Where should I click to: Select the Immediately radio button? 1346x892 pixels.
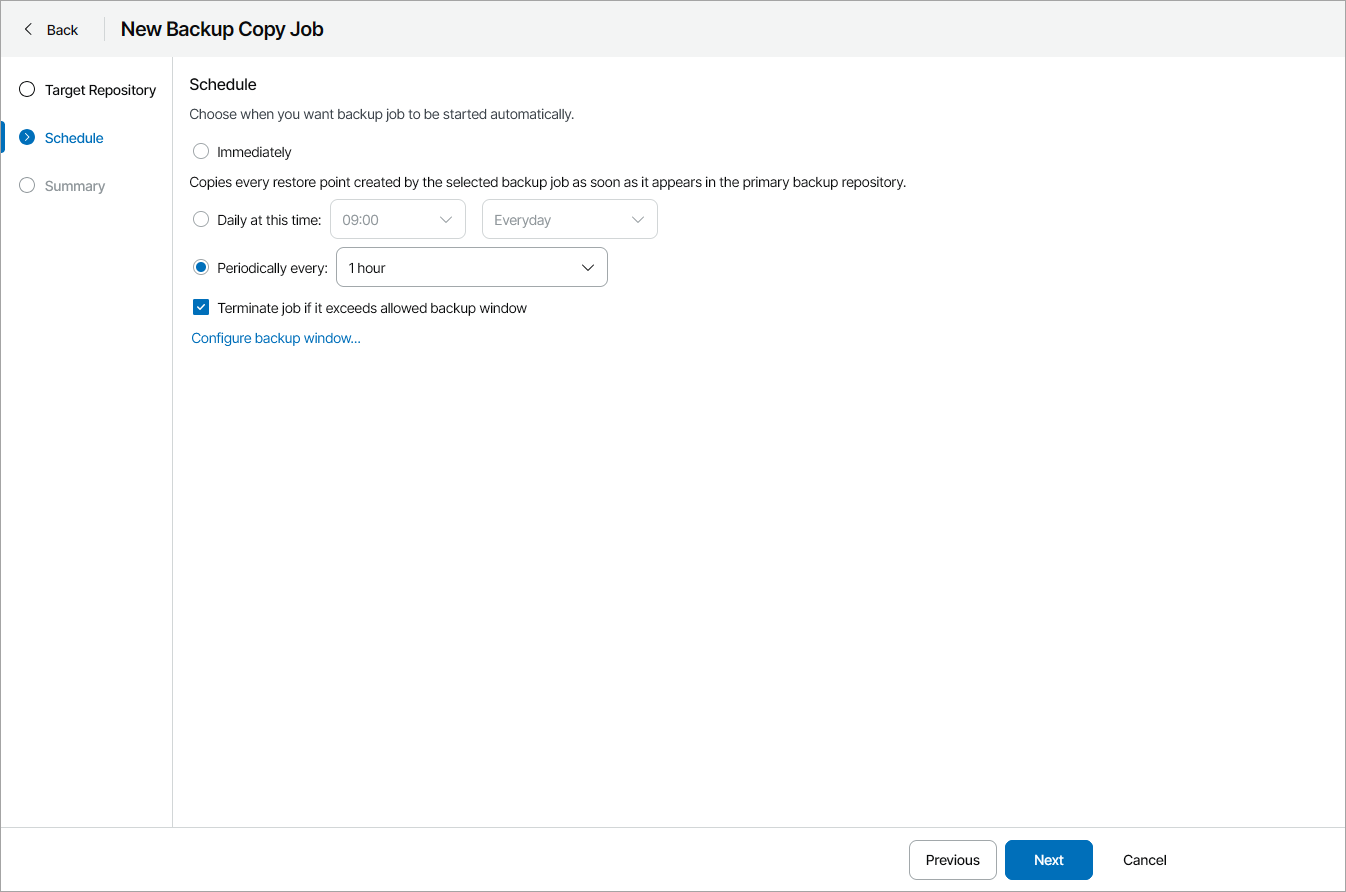(x=201, y=152)
